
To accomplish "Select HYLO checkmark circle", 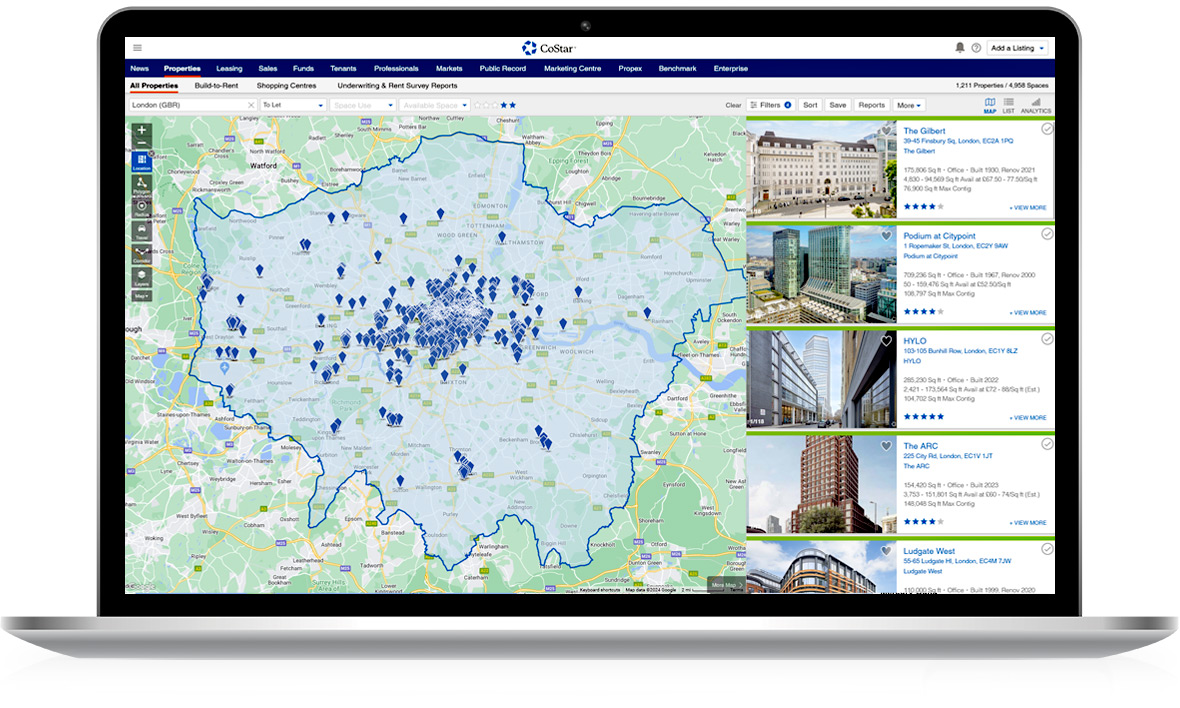I will click(x=1047, y=339).
